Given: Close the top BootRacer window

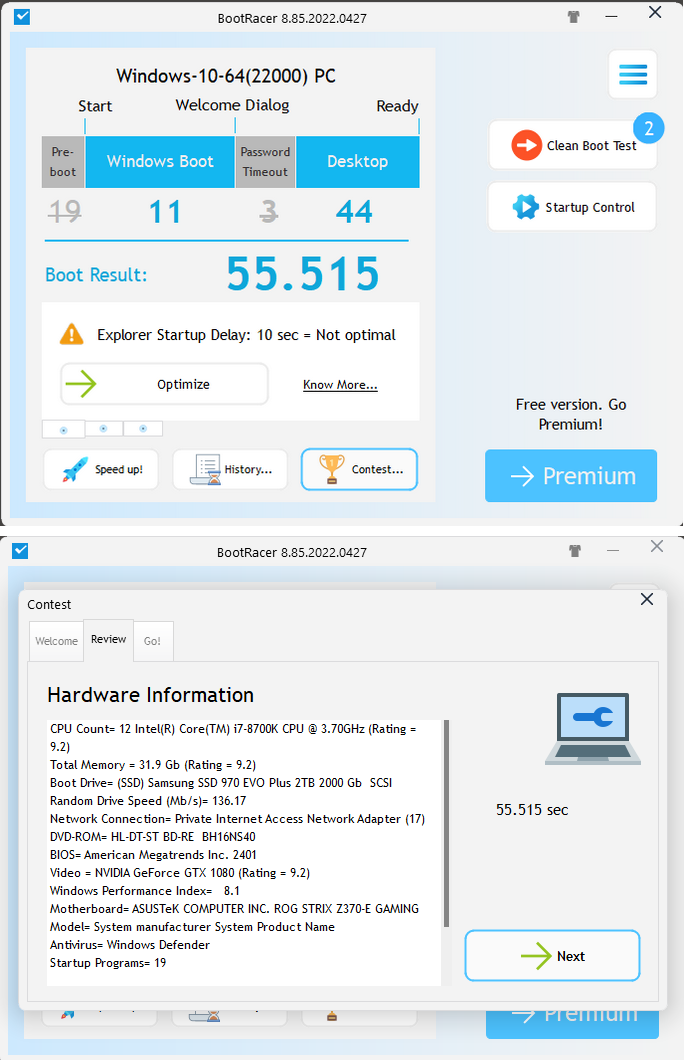Looking at the screenshot, I should click(655, 13).
